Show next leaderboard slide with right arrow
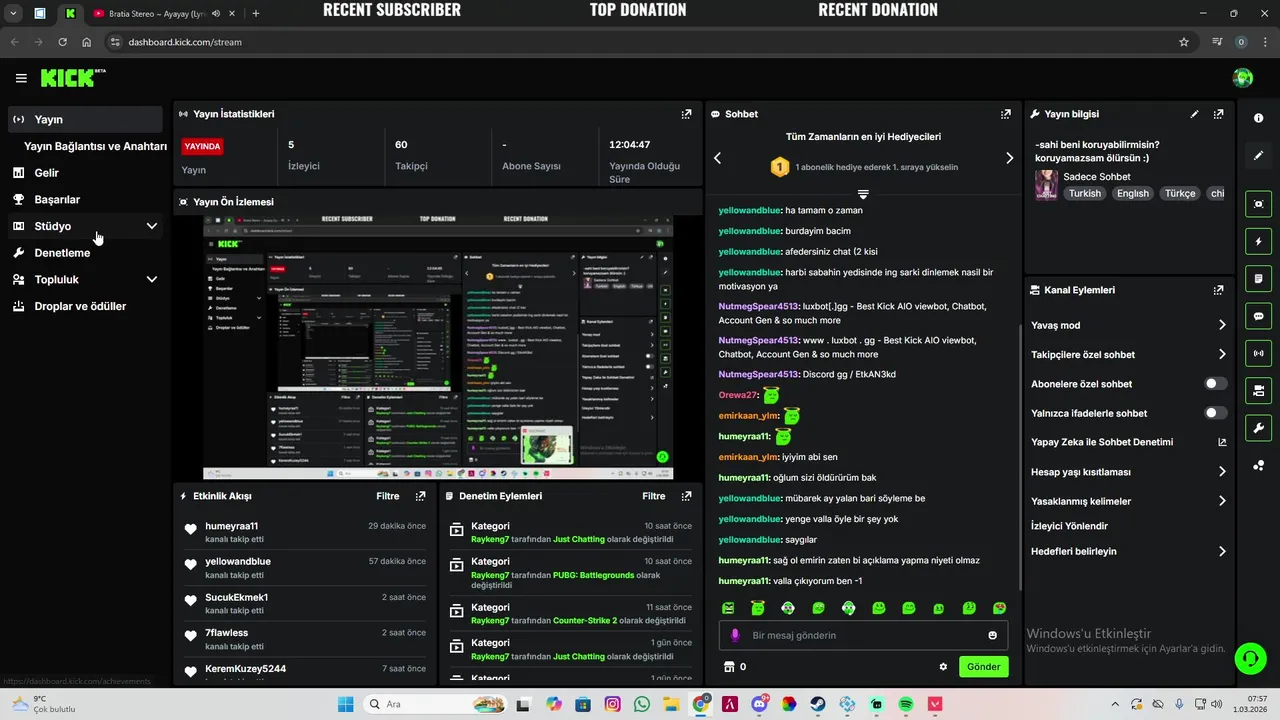1280x720 pixels. 1009,158
